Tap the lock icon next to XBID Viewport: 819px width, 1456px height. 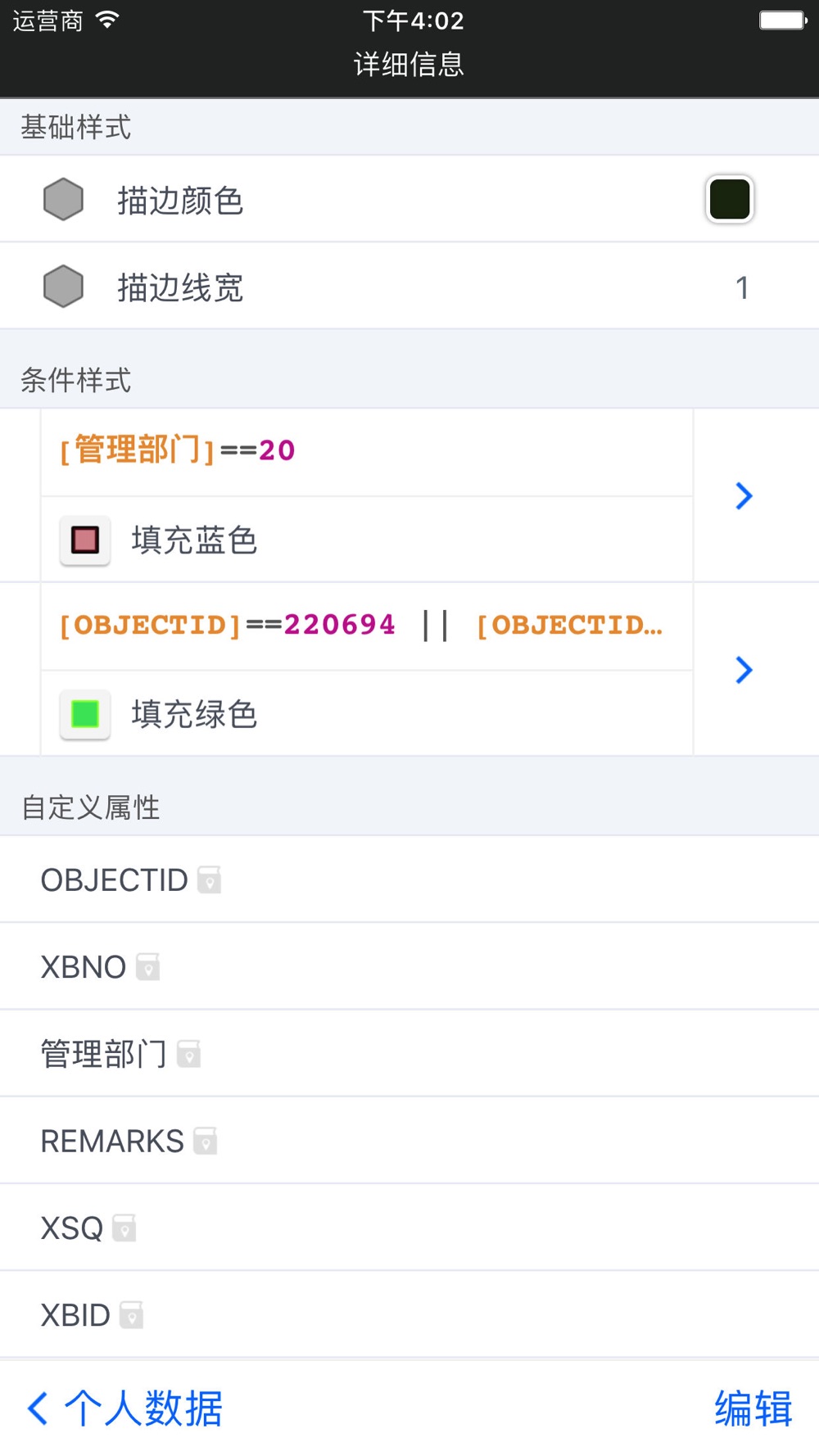coord(131,1315)
